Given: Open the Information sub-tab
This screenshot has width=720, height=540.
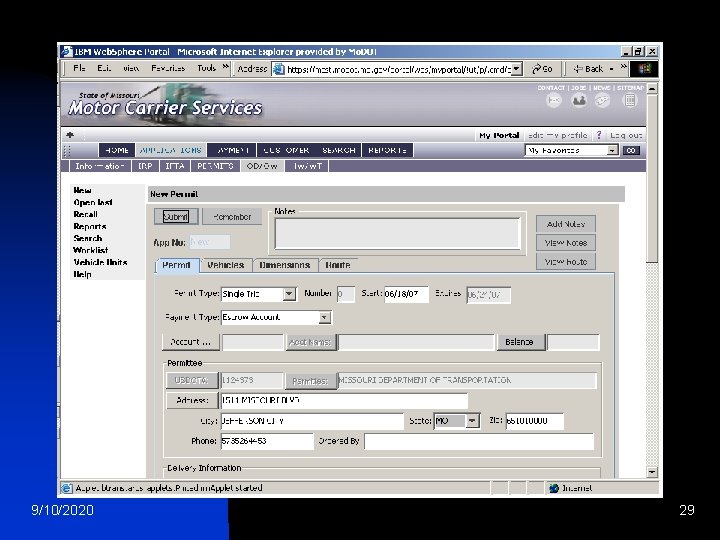Looking at the screenshot, I should click(100, 166).
